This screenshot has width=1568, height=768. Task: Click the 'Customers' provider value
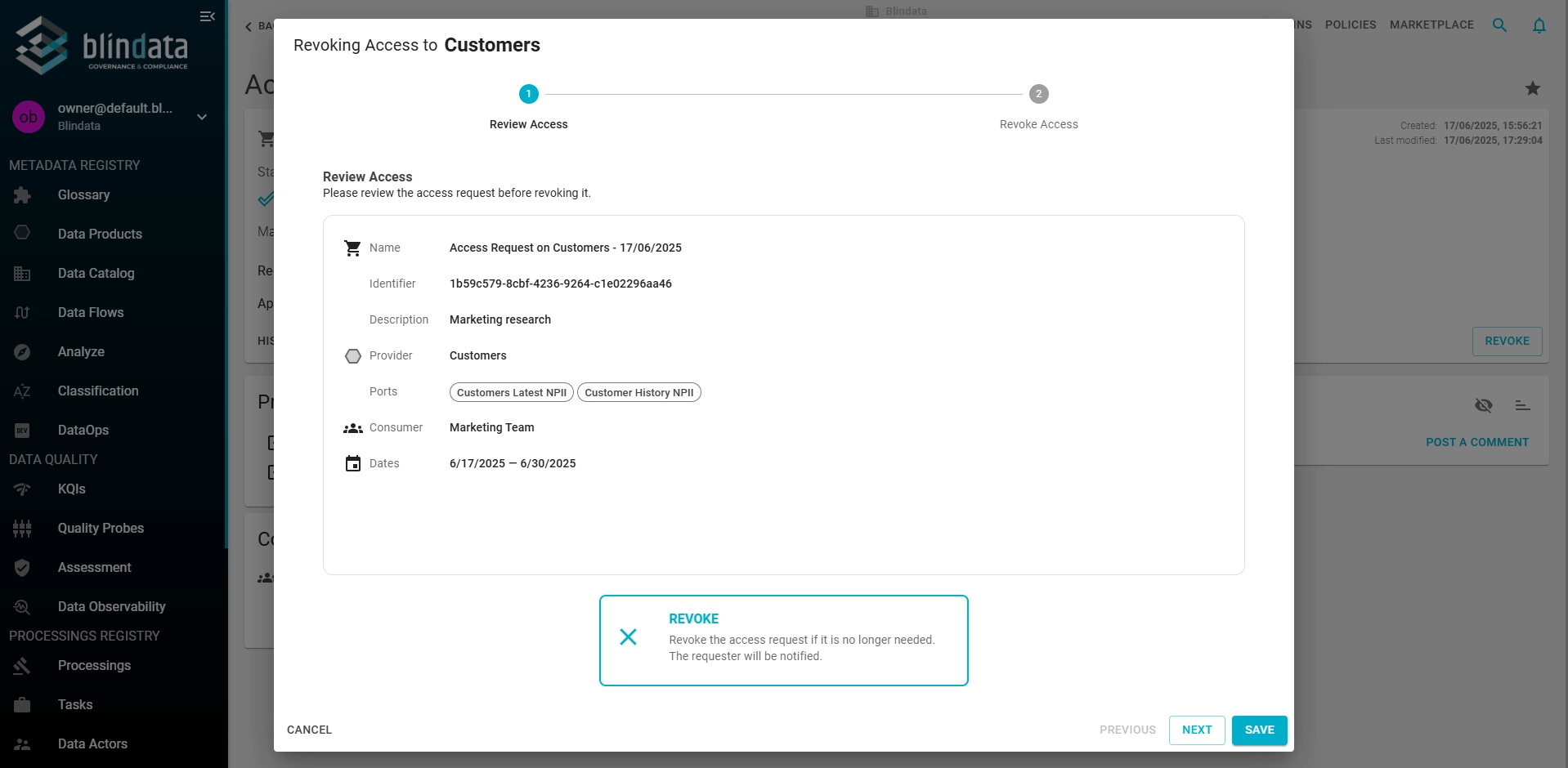pos(478,355)
